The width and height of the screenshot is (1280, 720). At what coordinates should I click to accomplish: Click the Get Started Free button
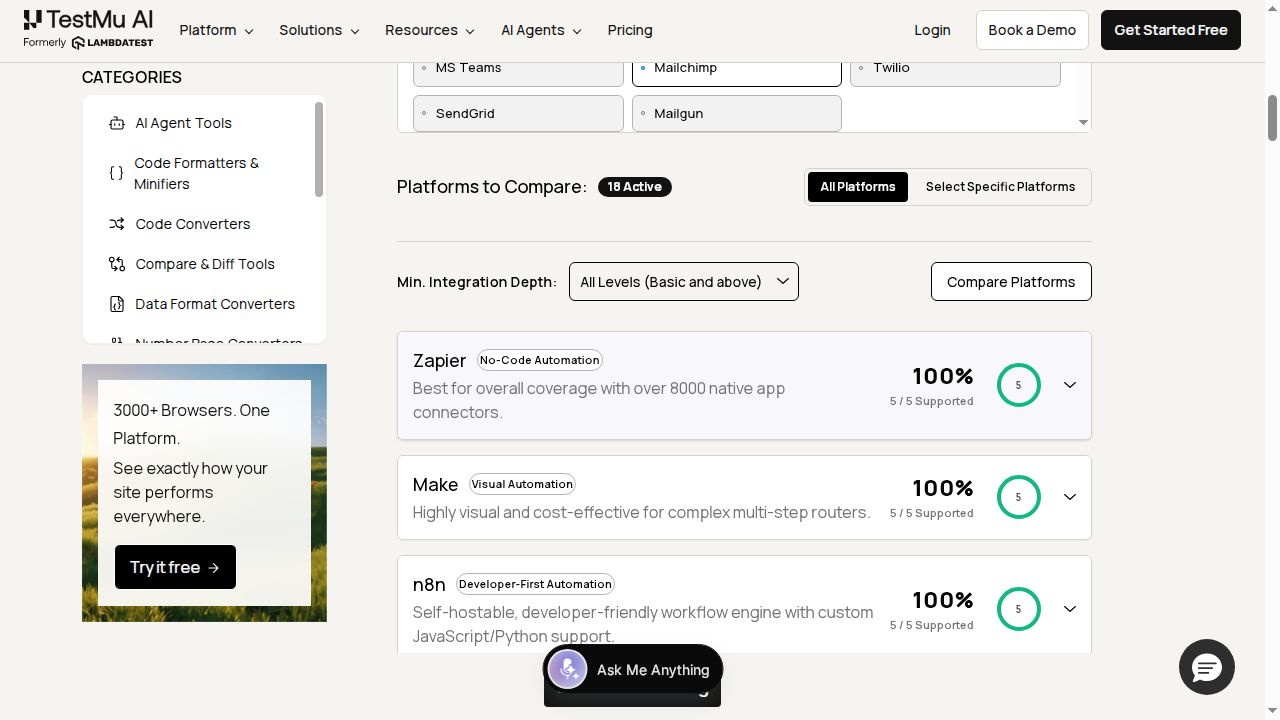tap(1171, 30)
